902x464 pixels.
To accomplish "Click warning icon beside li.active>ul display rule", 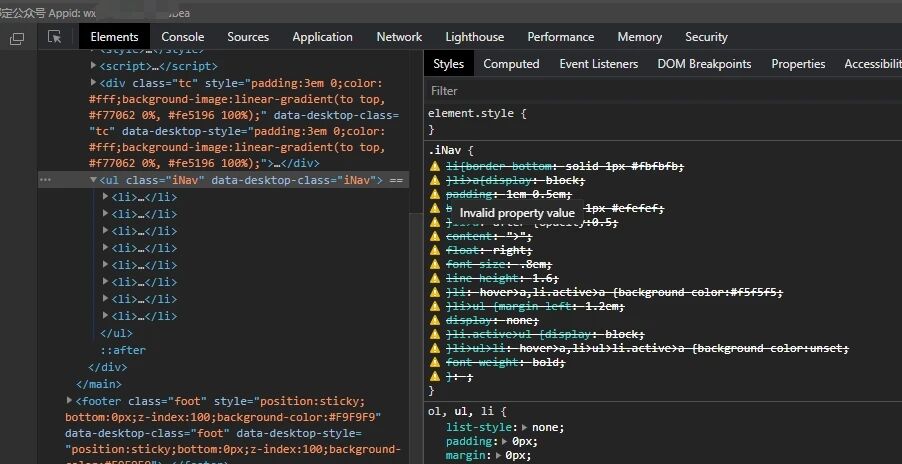I will click(x=435, y=334).
